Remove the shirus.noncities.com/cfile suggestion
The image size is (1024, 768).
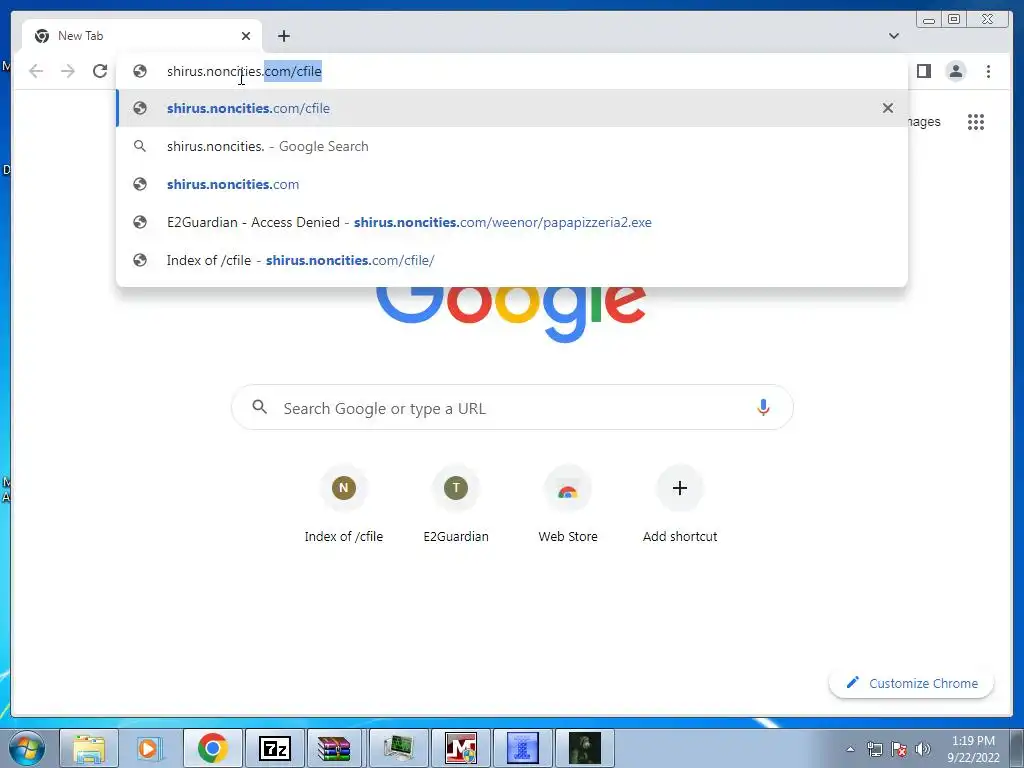point(888,108)
